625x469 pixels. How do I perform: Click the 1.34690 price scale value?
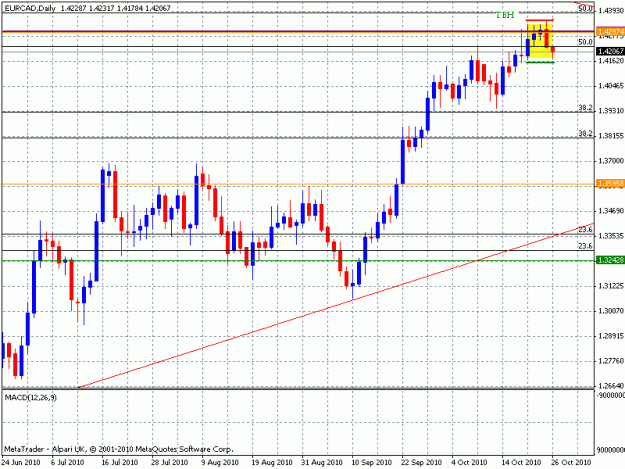[x=611, y=211]
